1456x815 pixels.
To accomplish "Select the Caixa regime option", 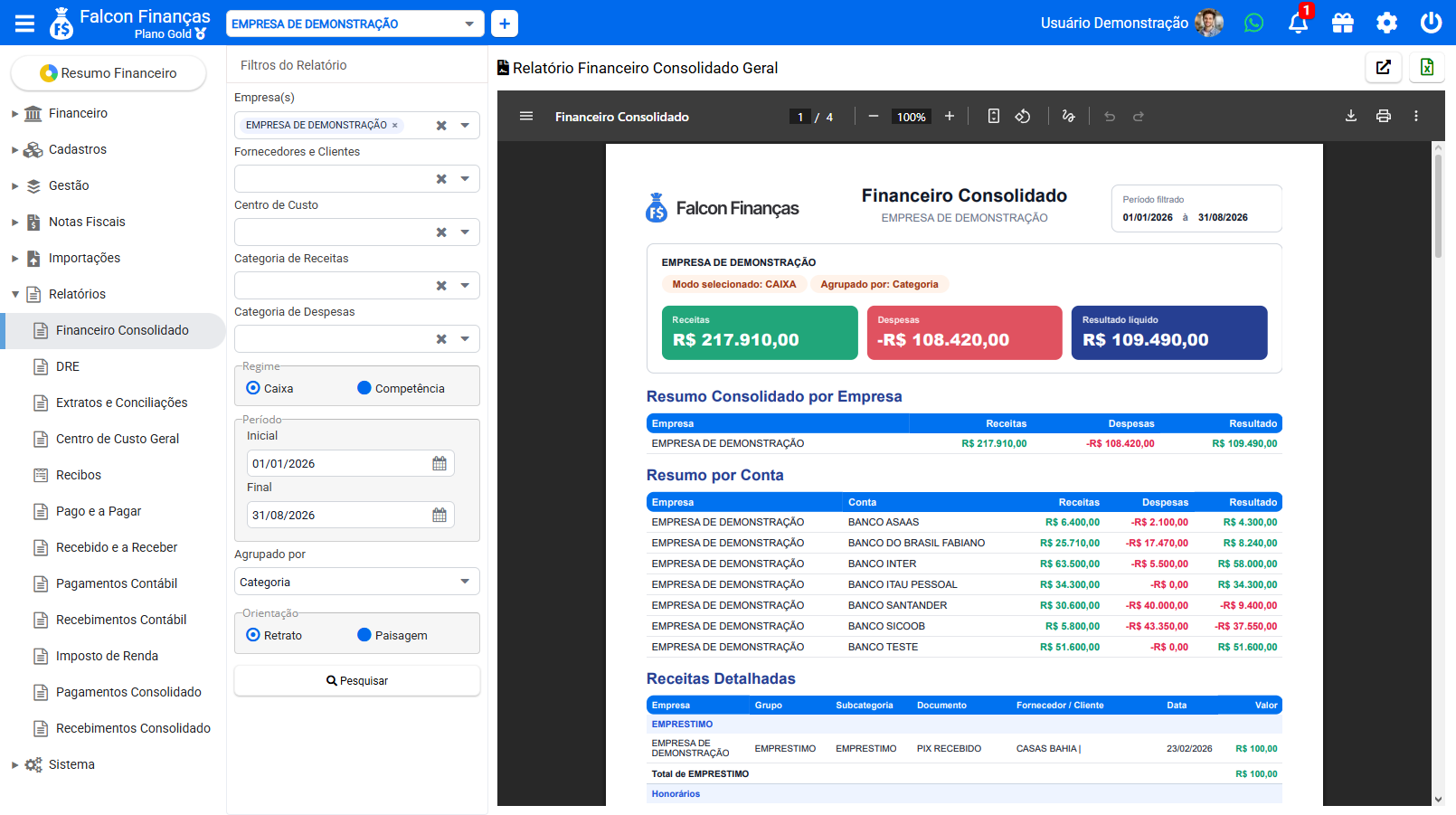I will pyautogui.click(x=253, y=388).
